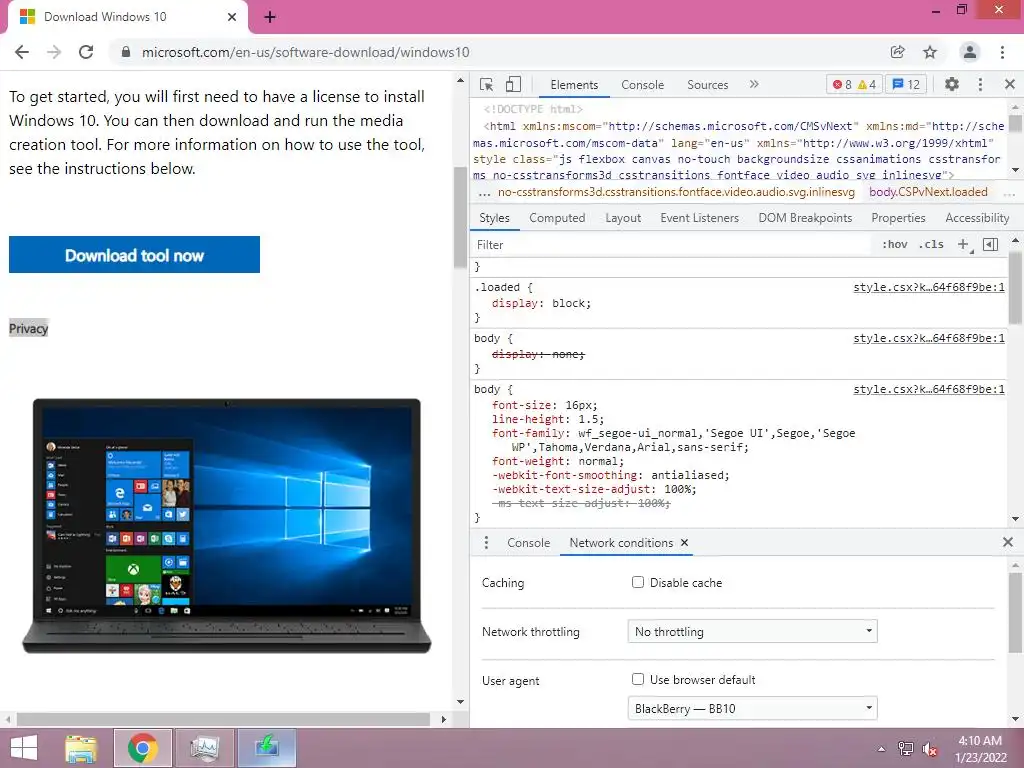Click the styles pane vertical scrollbar

point(1015,287)
